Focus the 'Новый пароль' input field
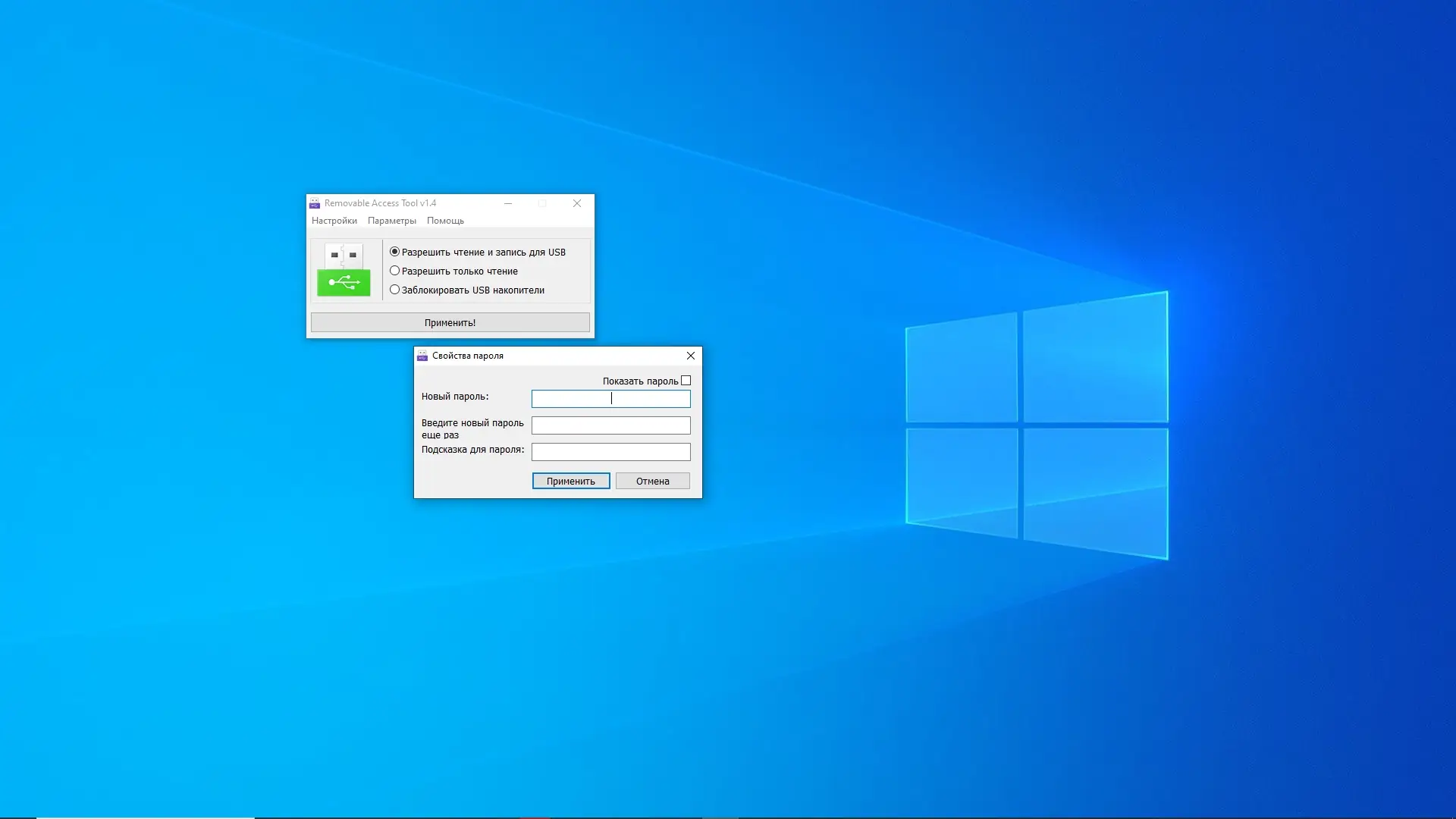1456x819 pixels. (610, 399)
